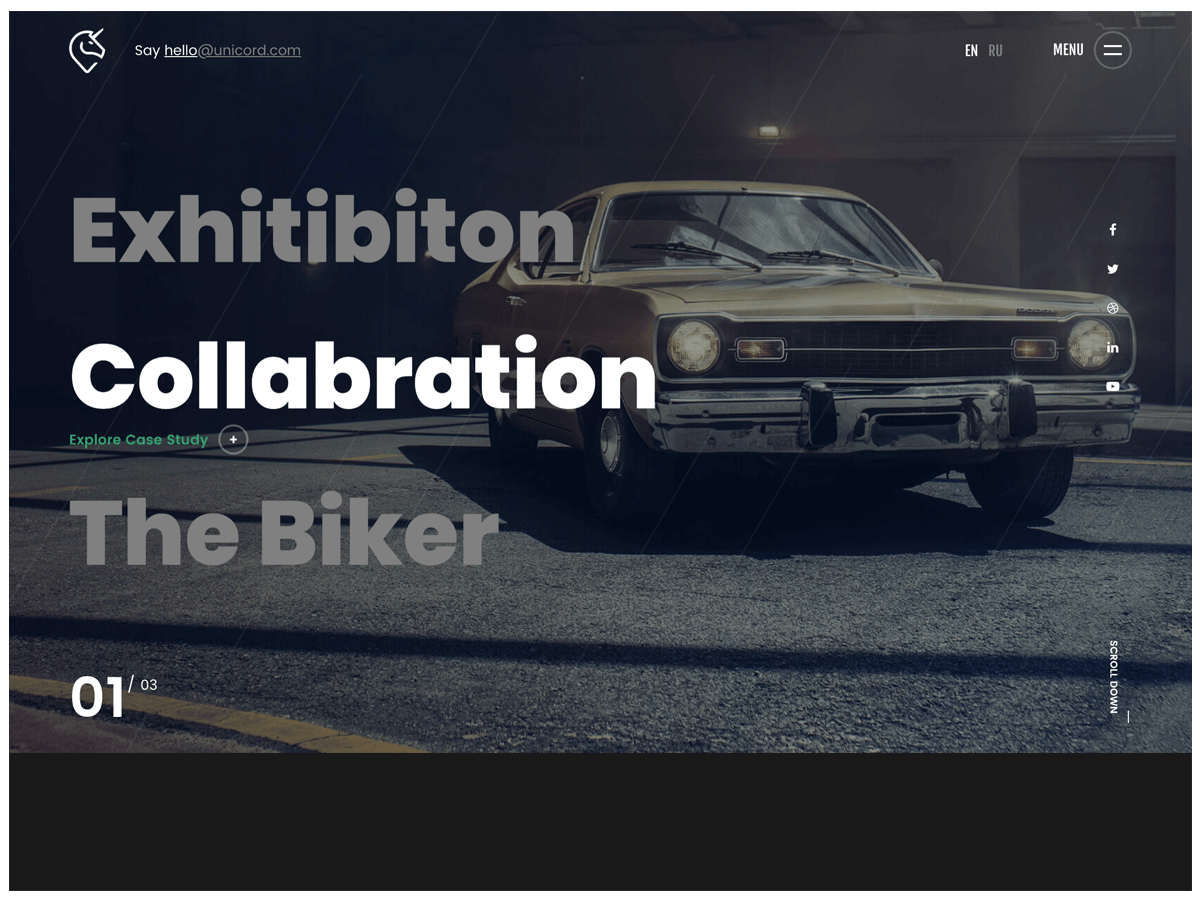Click the hello@unicord.com email link
This screenshot has width=1200, height=900.
click(232, 50)
